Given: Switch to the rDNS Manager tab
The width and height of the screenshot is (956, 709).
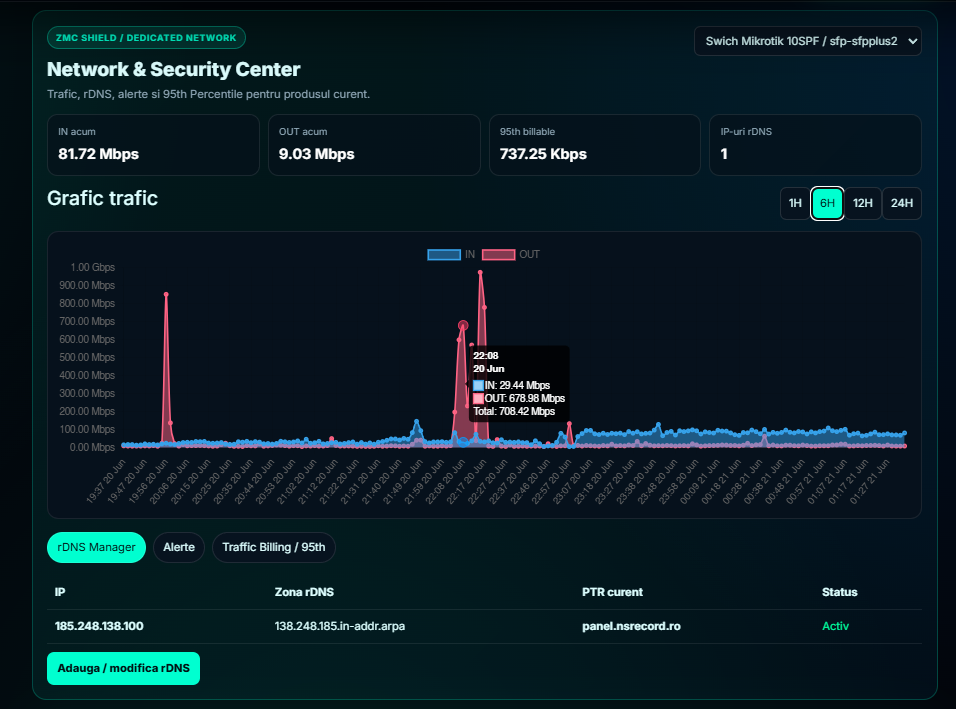Looking at the screenshot, I should (96, 547).
